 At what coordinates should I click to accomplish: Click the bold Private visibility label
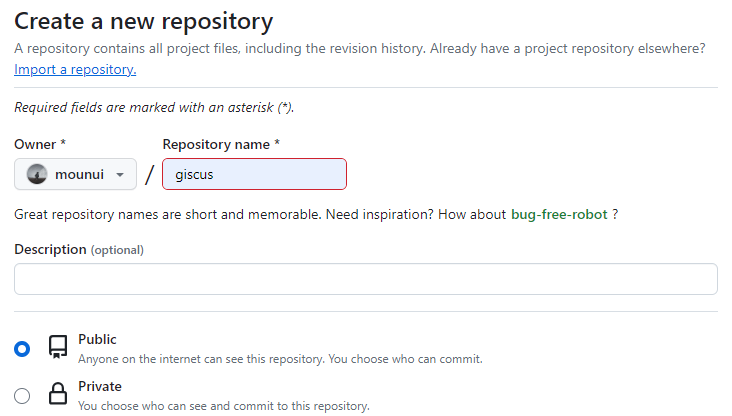pos(100,386)
